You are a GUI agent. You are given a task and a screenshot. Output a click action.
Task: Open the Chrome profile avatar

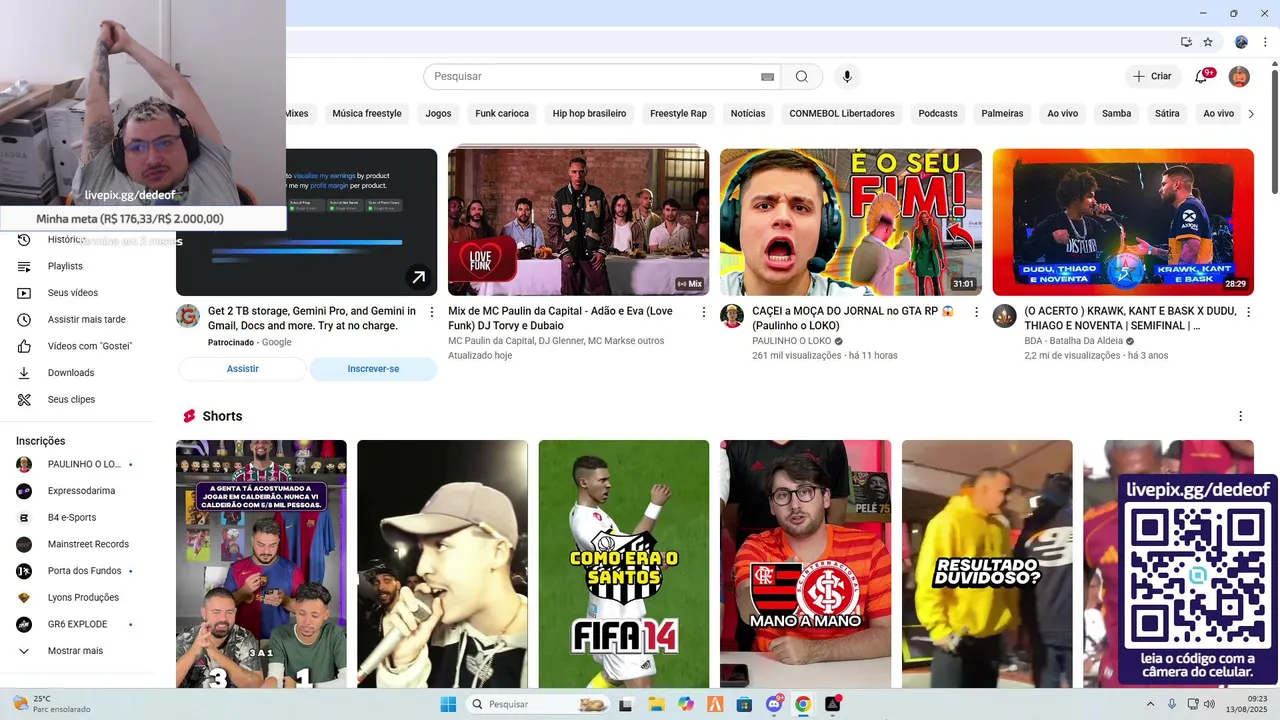point(1241,42)
